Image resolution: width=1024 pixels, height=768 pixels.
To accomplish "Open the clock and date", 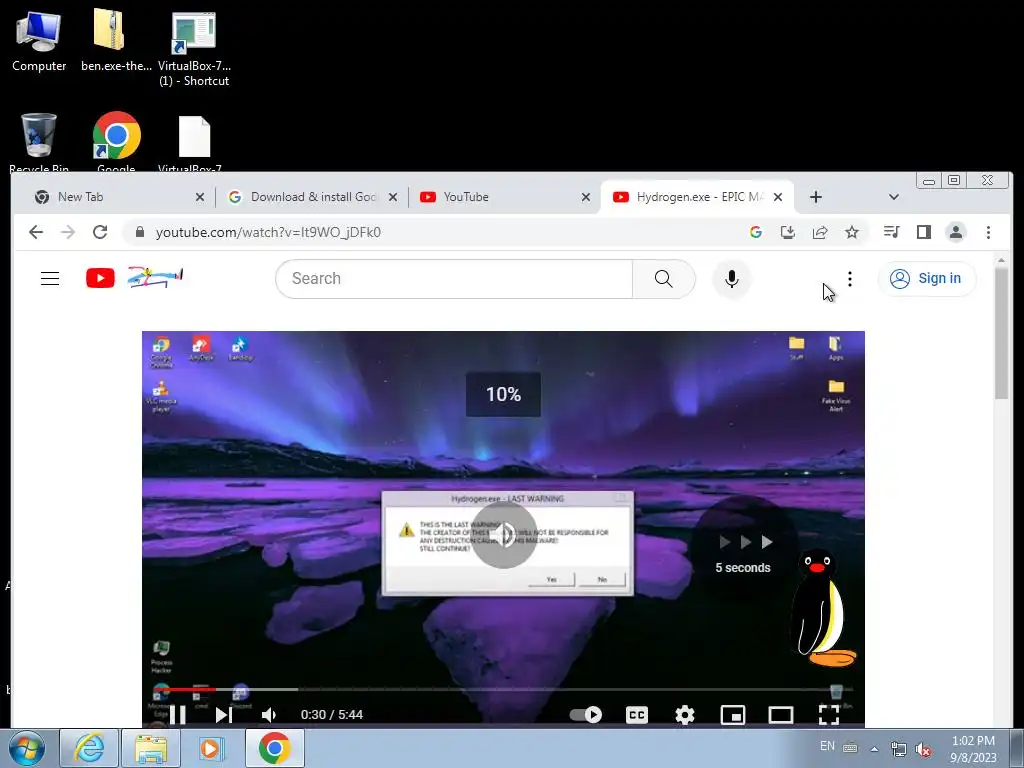I will (x=973, y=749).
